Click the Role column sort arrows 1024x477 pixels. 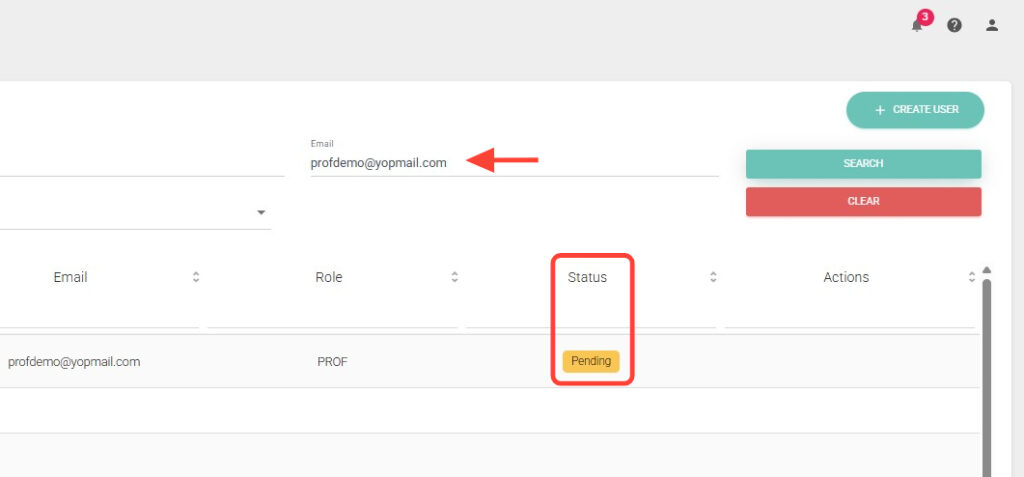tap(454, 277)
